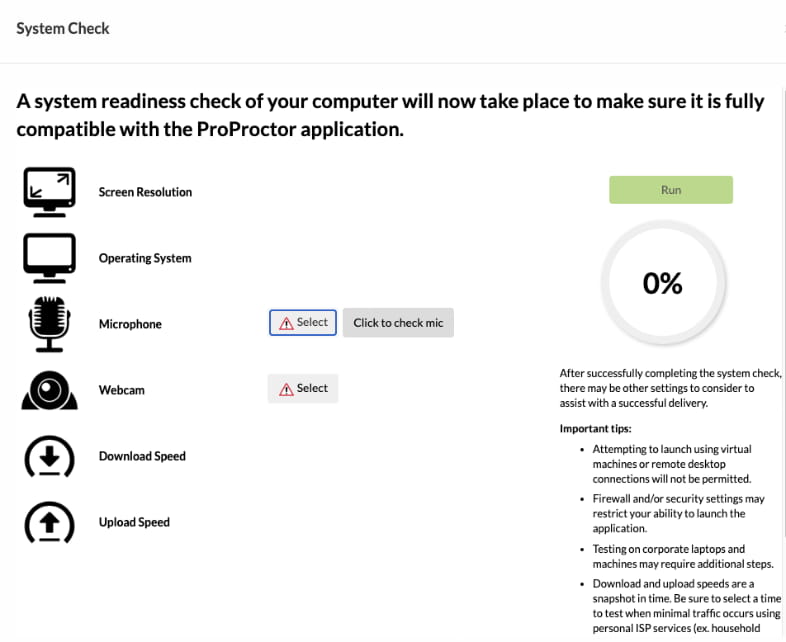This screenshot has width=786, height=642.
Task: Start the system check with Run
Action: tap(670, 190)
